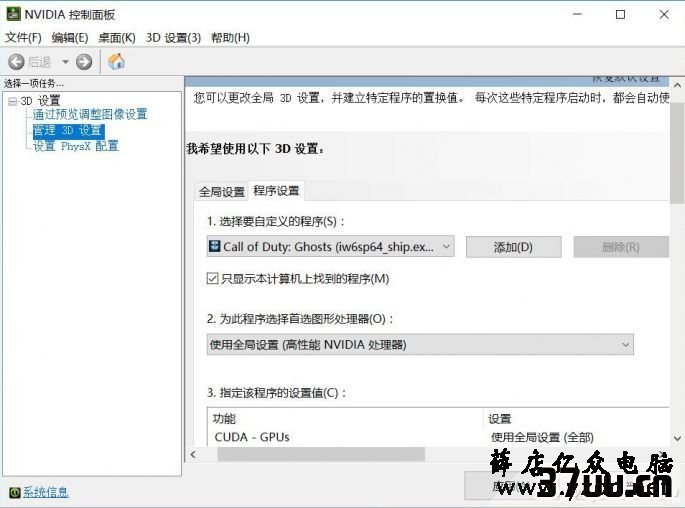
Task: Open the 3D 设置(3) menu
Action: click(173, 38)
